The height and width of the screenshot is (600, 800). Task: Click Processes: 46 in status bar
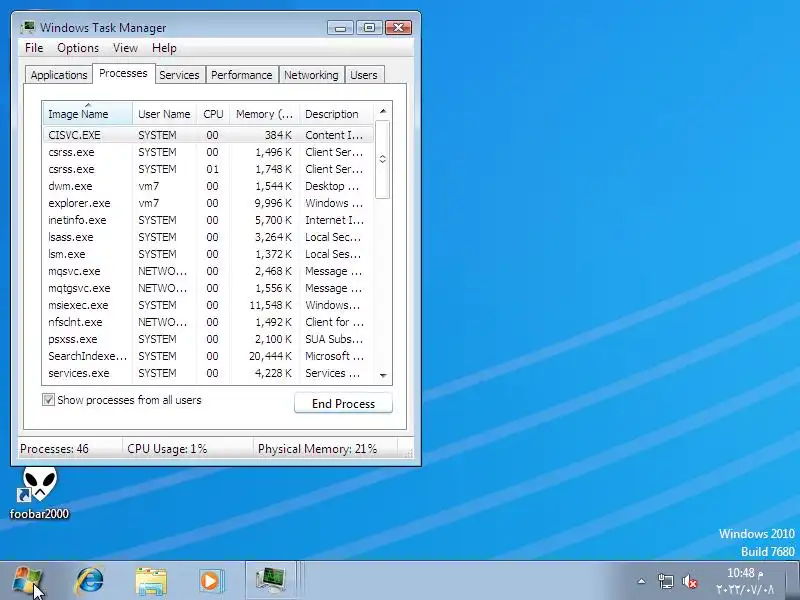54,449
